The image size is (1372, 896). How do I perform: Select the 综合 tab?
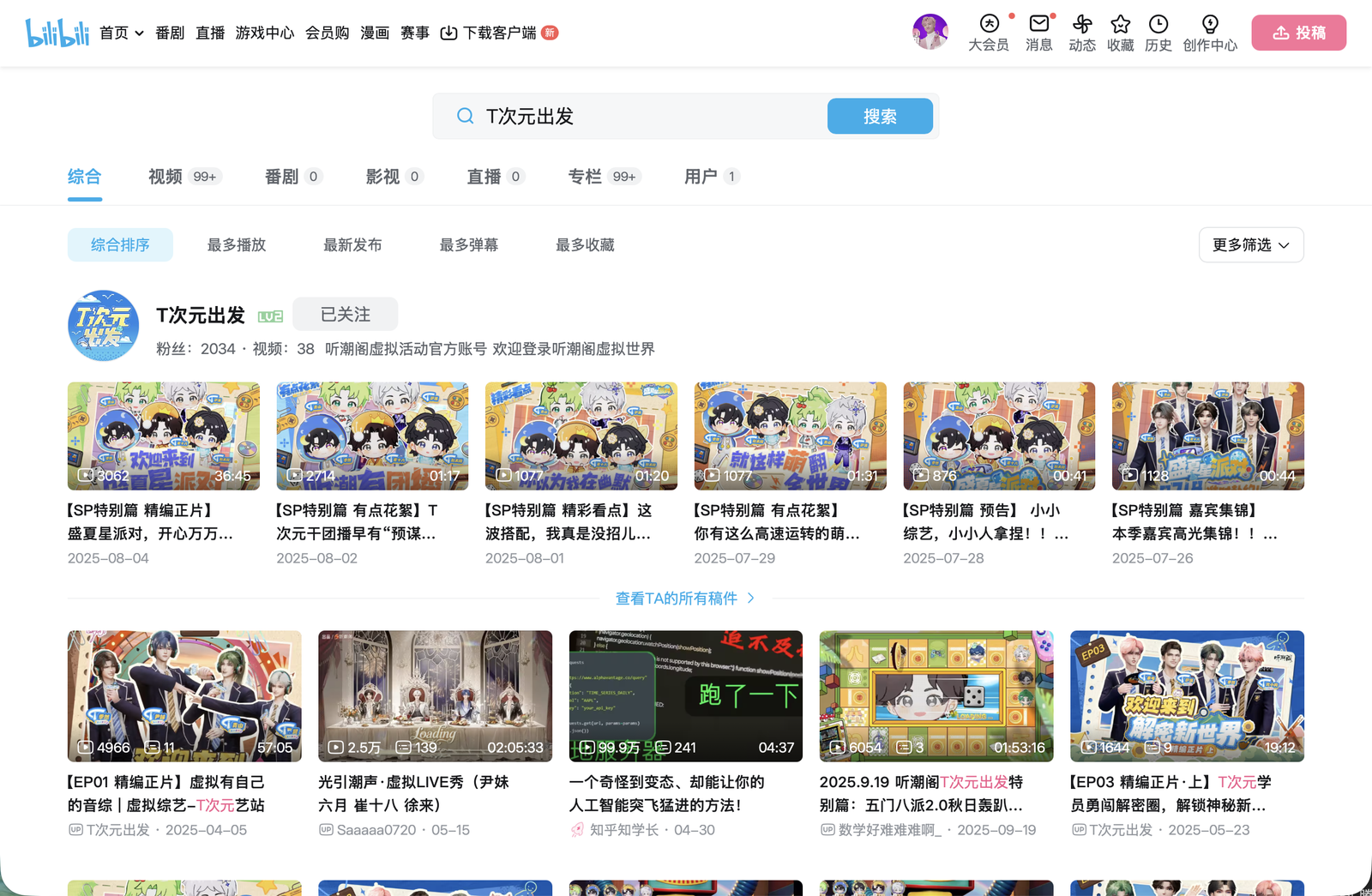click(85, 177)
